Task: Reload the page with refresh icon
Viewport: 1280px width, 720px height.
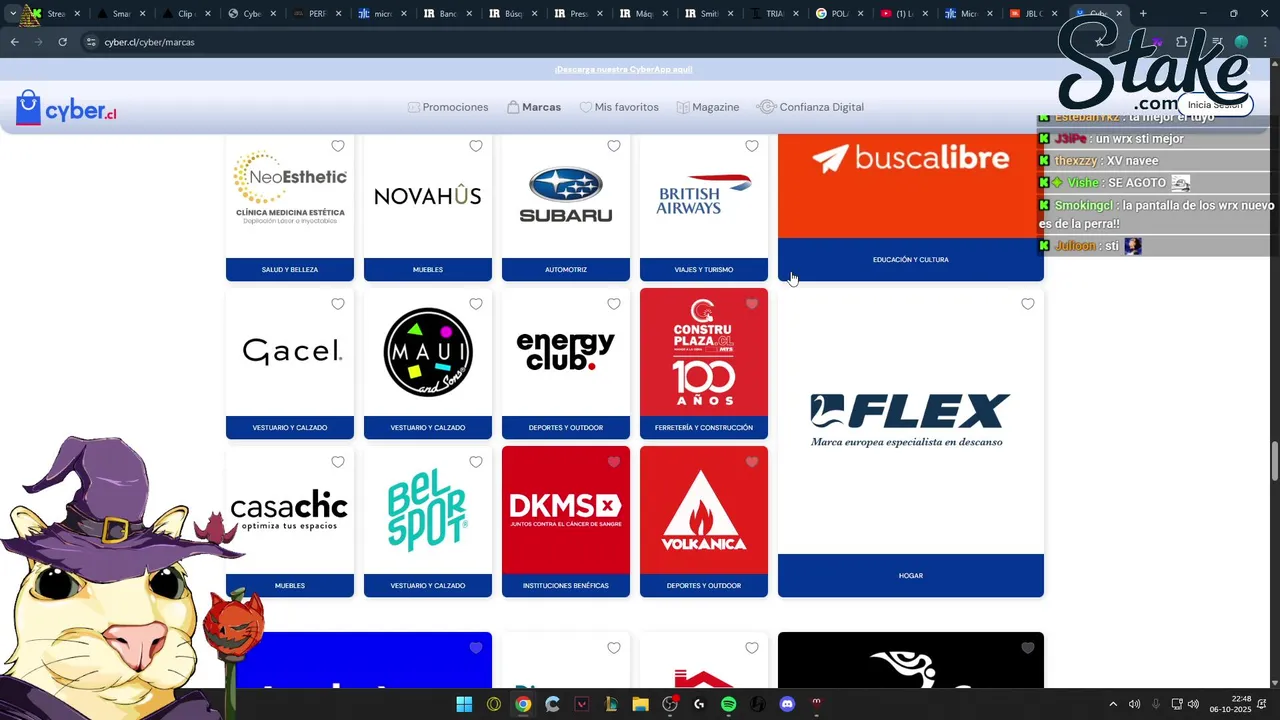Action: click(62, 42)
